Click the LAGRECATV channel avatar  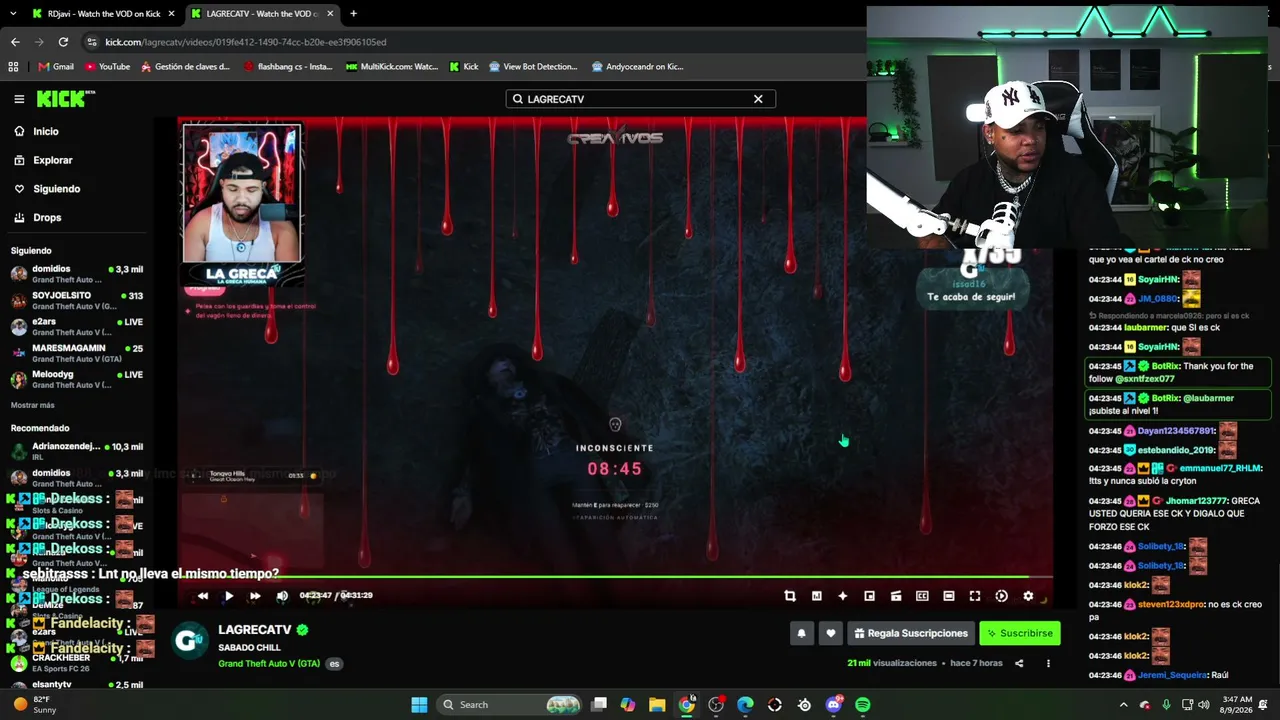pyautogui.click(x=189, y=640)
